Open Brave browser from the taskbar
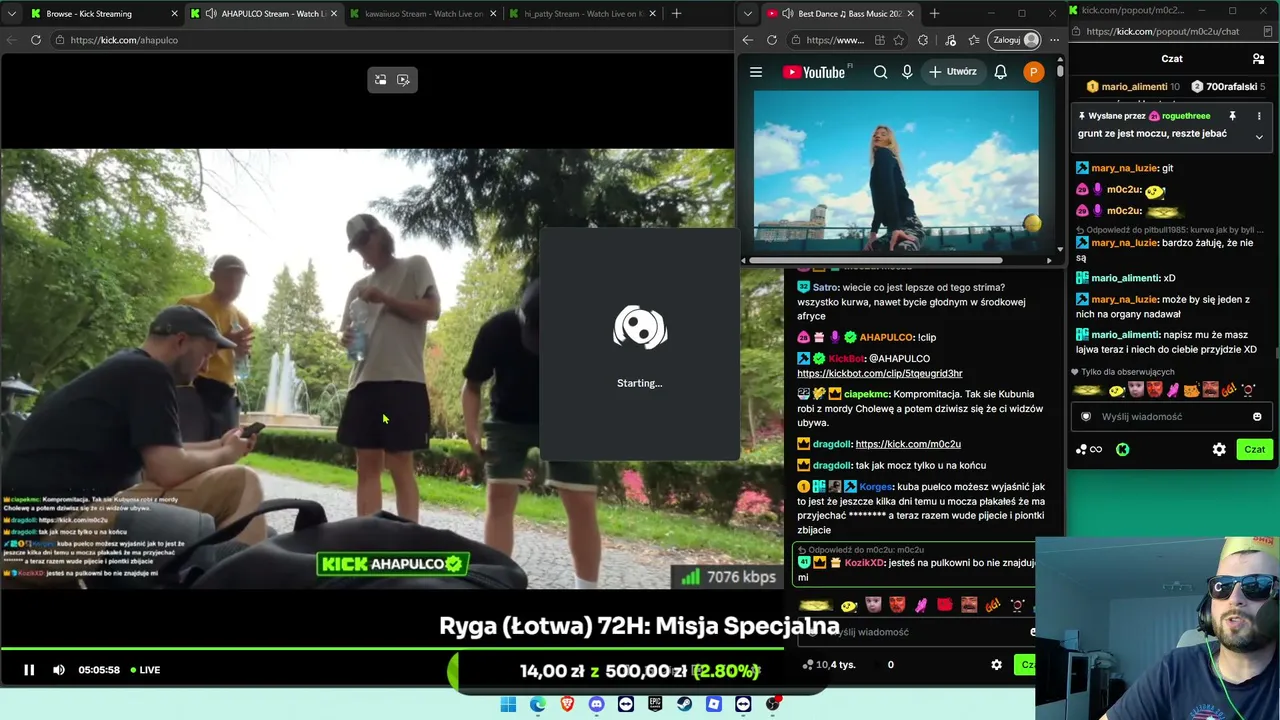The image size is (1280, 720). (x=567, y=705)
